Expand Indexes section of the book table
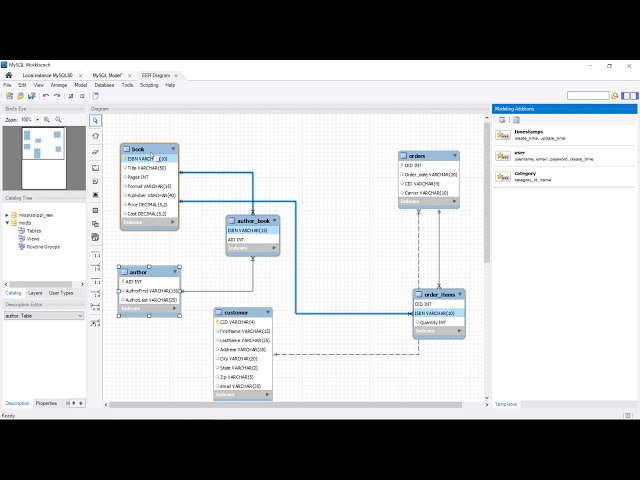This screenshot has height=480, width=640. pyautogui.click(x=173, y=222)
